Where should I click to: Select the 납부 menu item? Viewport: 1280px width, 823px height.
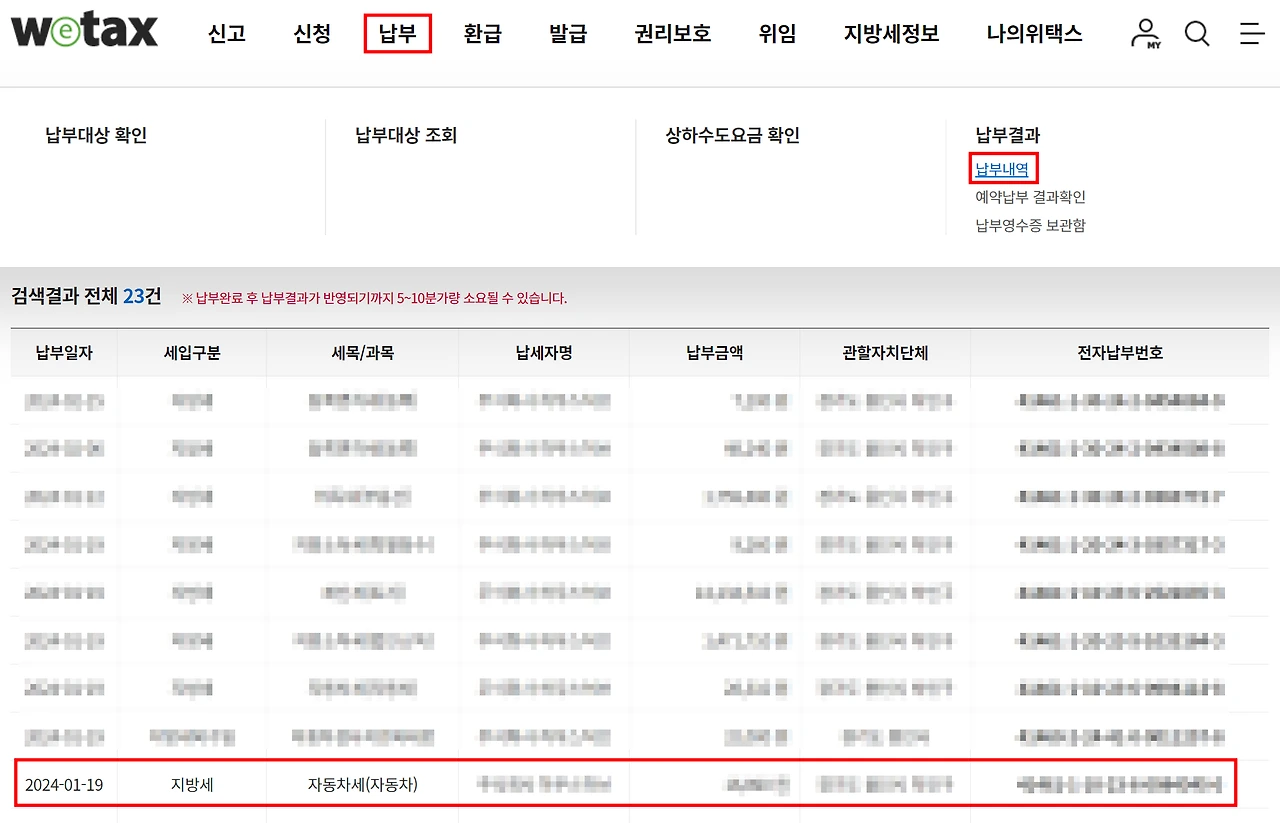click(397, 33)
